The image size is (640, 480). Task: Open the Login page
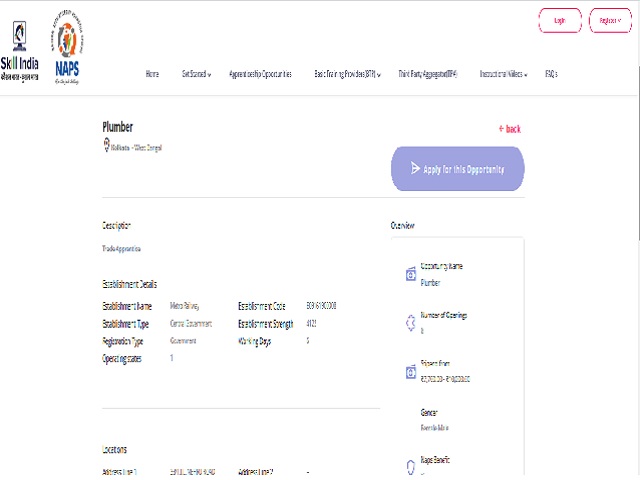(560, 20)
